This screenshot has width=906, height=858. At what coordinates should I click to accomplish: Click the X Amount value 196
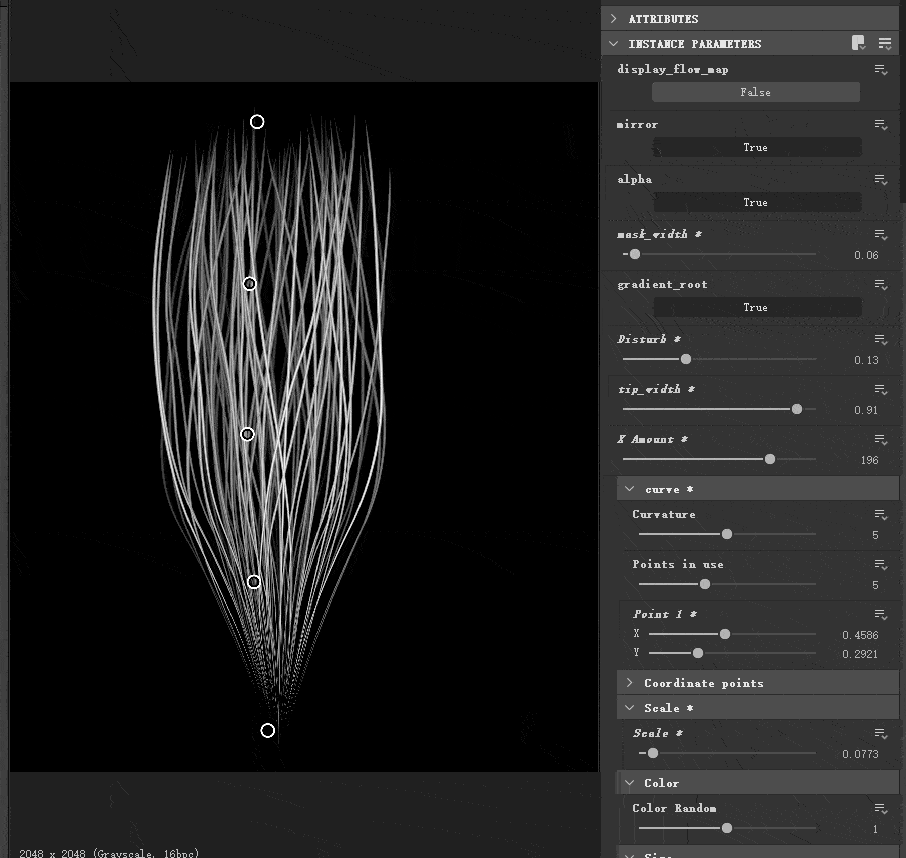(869, 460)
